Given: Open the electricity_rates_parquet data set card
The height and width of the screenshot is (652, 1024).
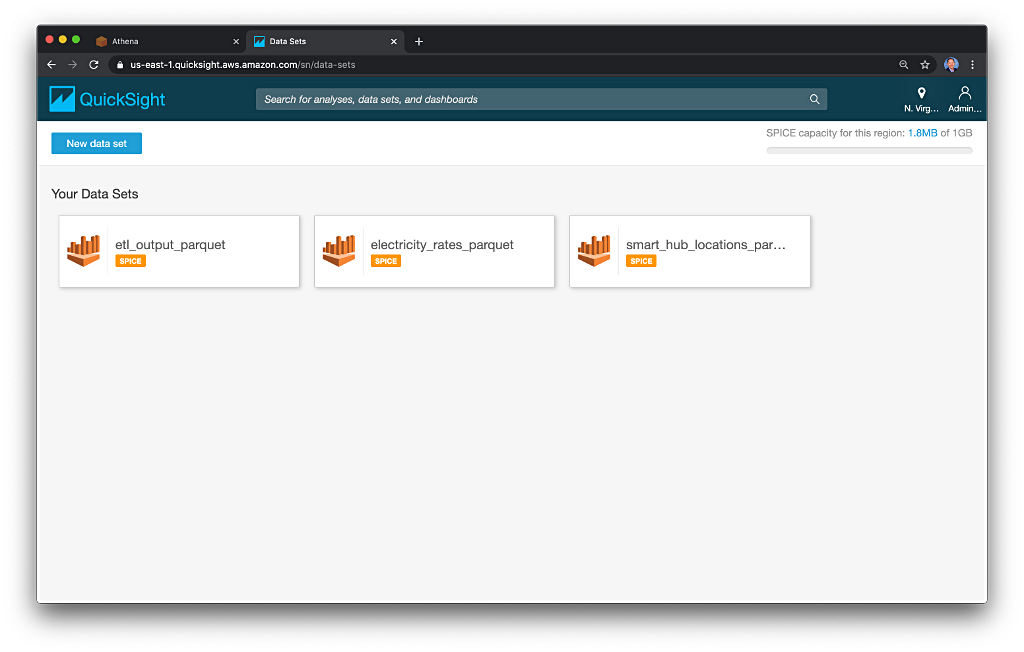Looking at the screenshot, I should pyautogui.click(x=434, y=252).
